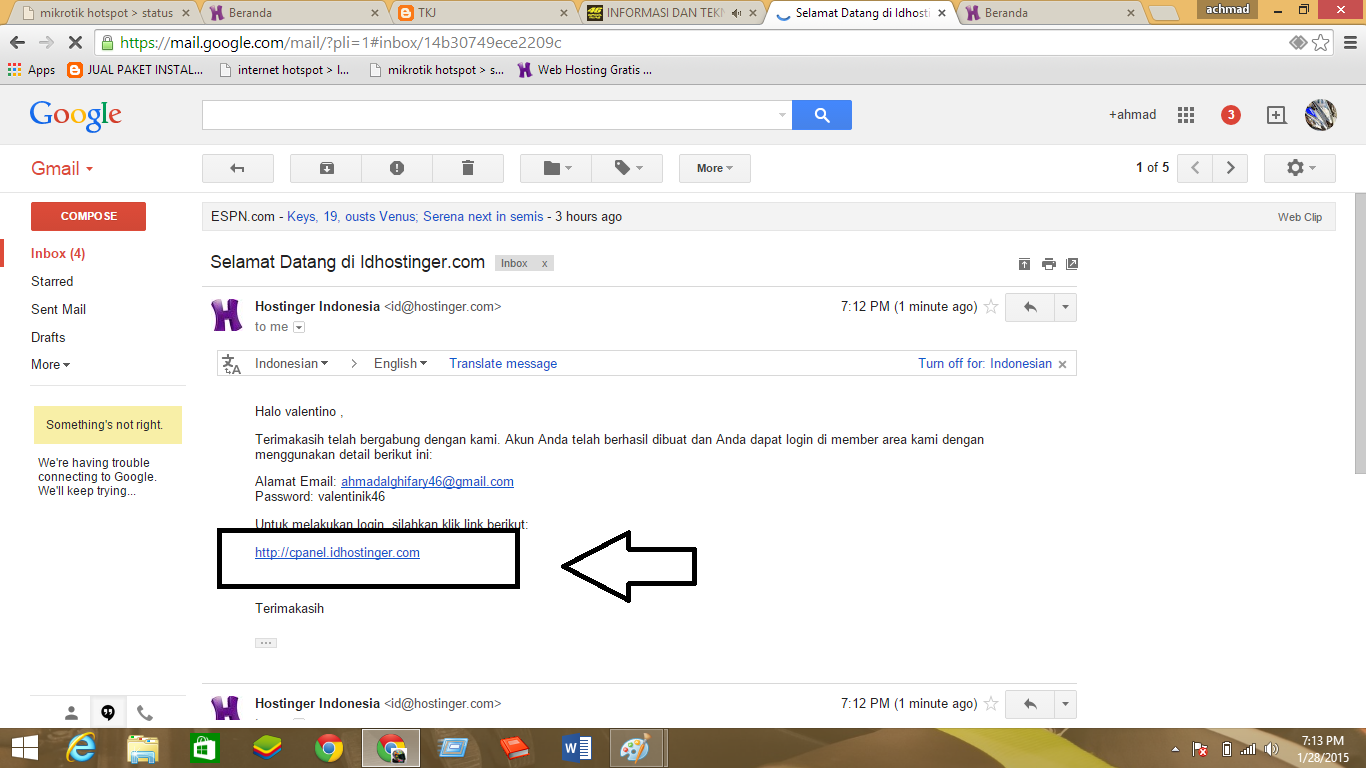Reply to the second Hostinger message

[1030, 704]
